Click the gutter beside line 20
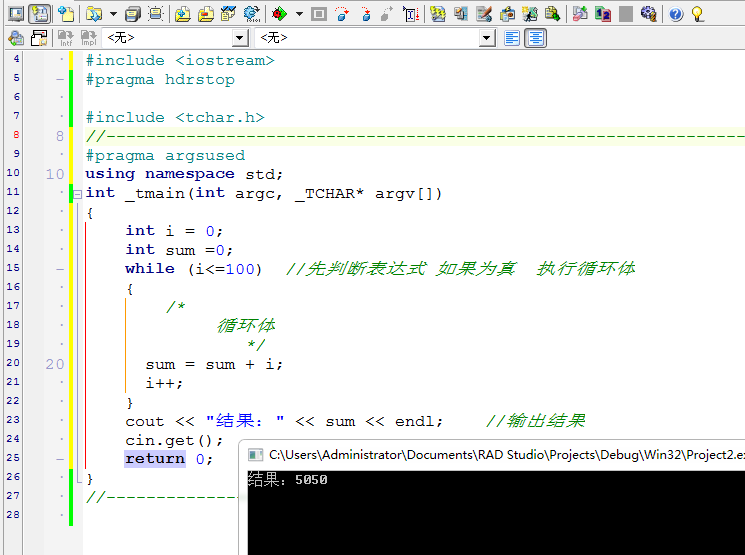The width and height of the screenshot is (745, 555). coord(55,364)
